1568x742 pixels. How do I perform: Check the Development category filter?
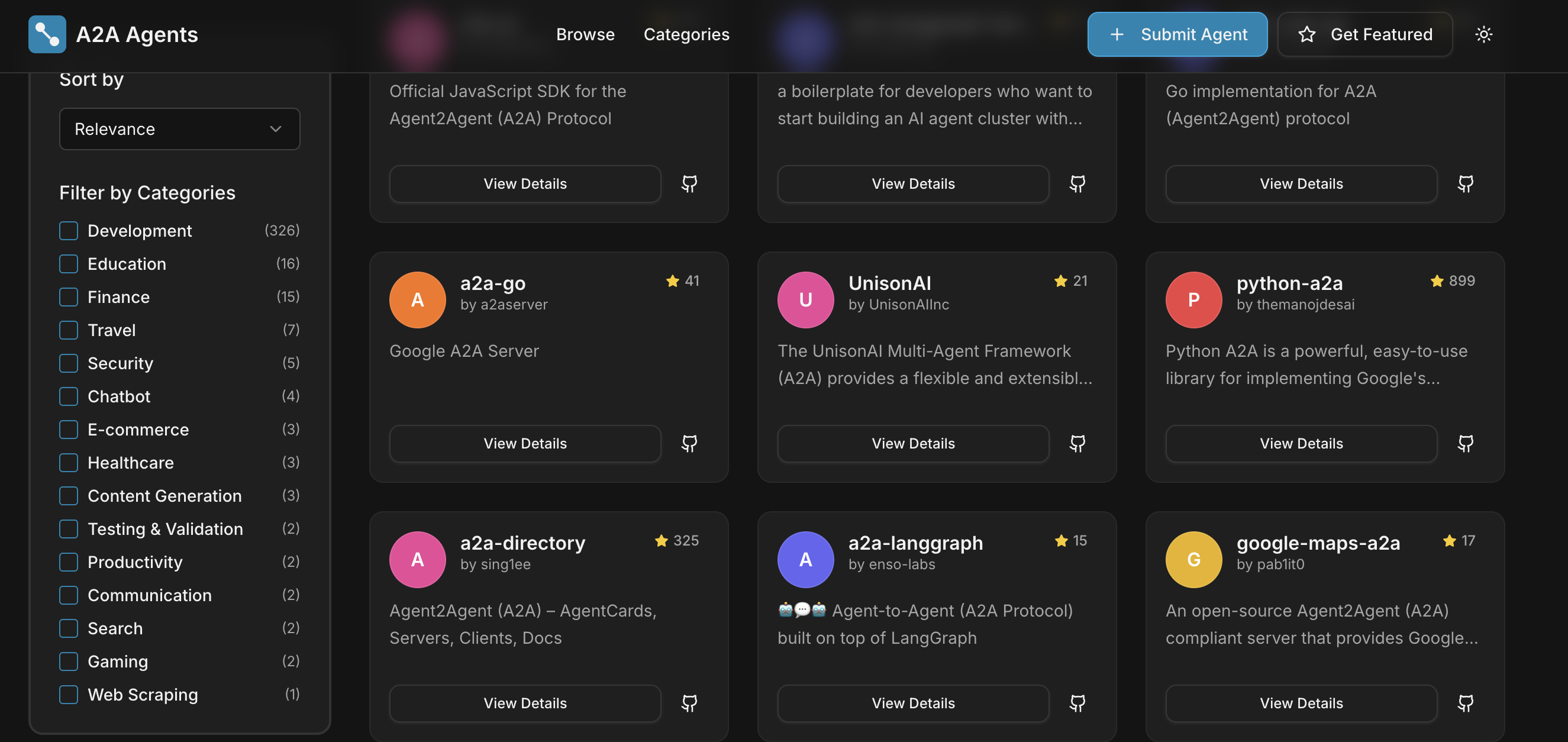tap(69, 231)
